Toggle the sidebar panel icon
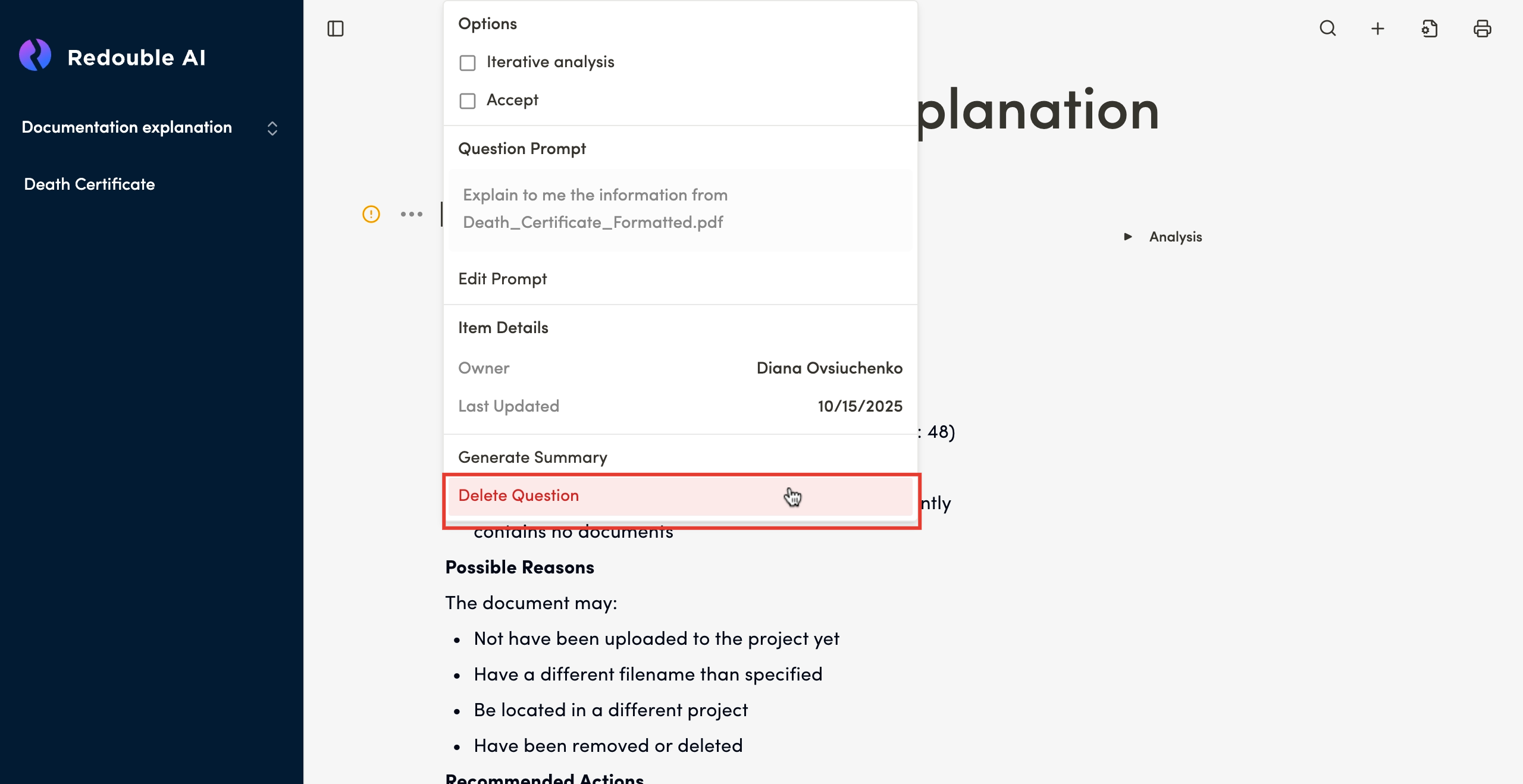 click(x=336, y=29)
